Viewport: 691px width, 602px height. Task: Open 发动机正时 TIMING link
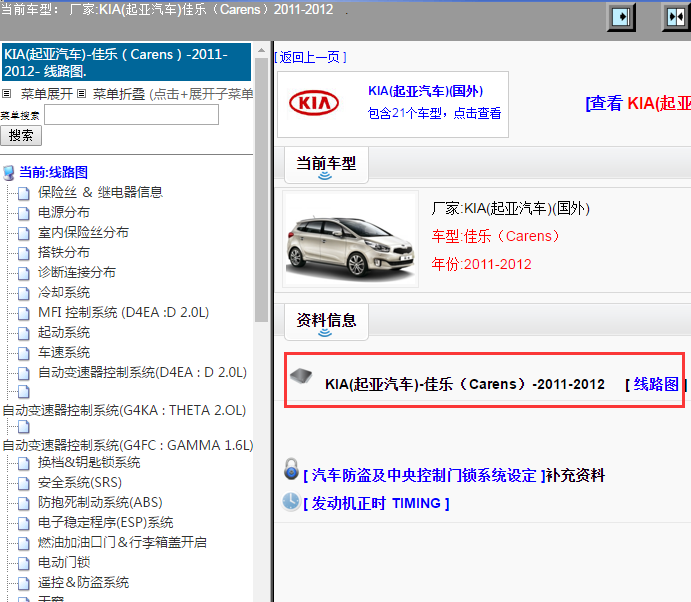pos(376,503)
